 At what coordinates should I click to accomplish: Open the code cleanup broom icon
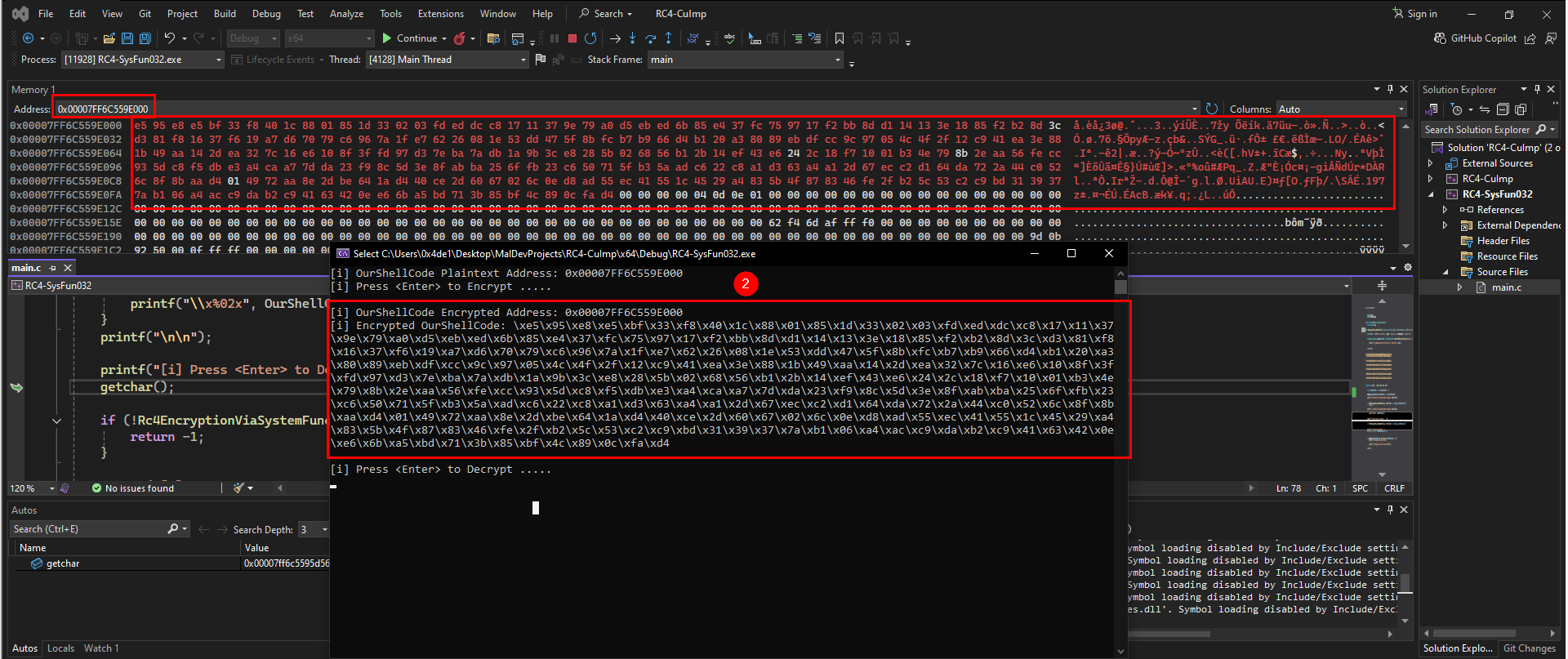pyautogui.click(x=238, y=488)
